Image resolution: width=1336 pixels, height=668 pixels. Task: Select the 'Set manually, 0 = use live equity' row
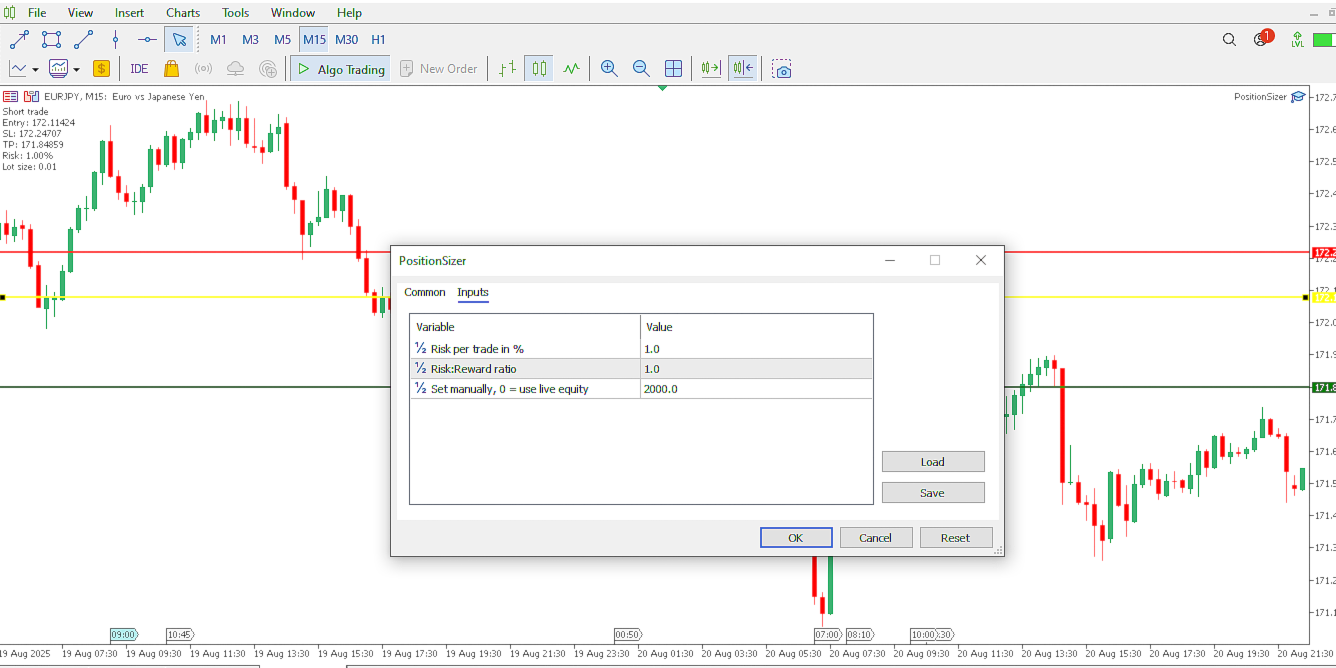click(x=641, y=389)
